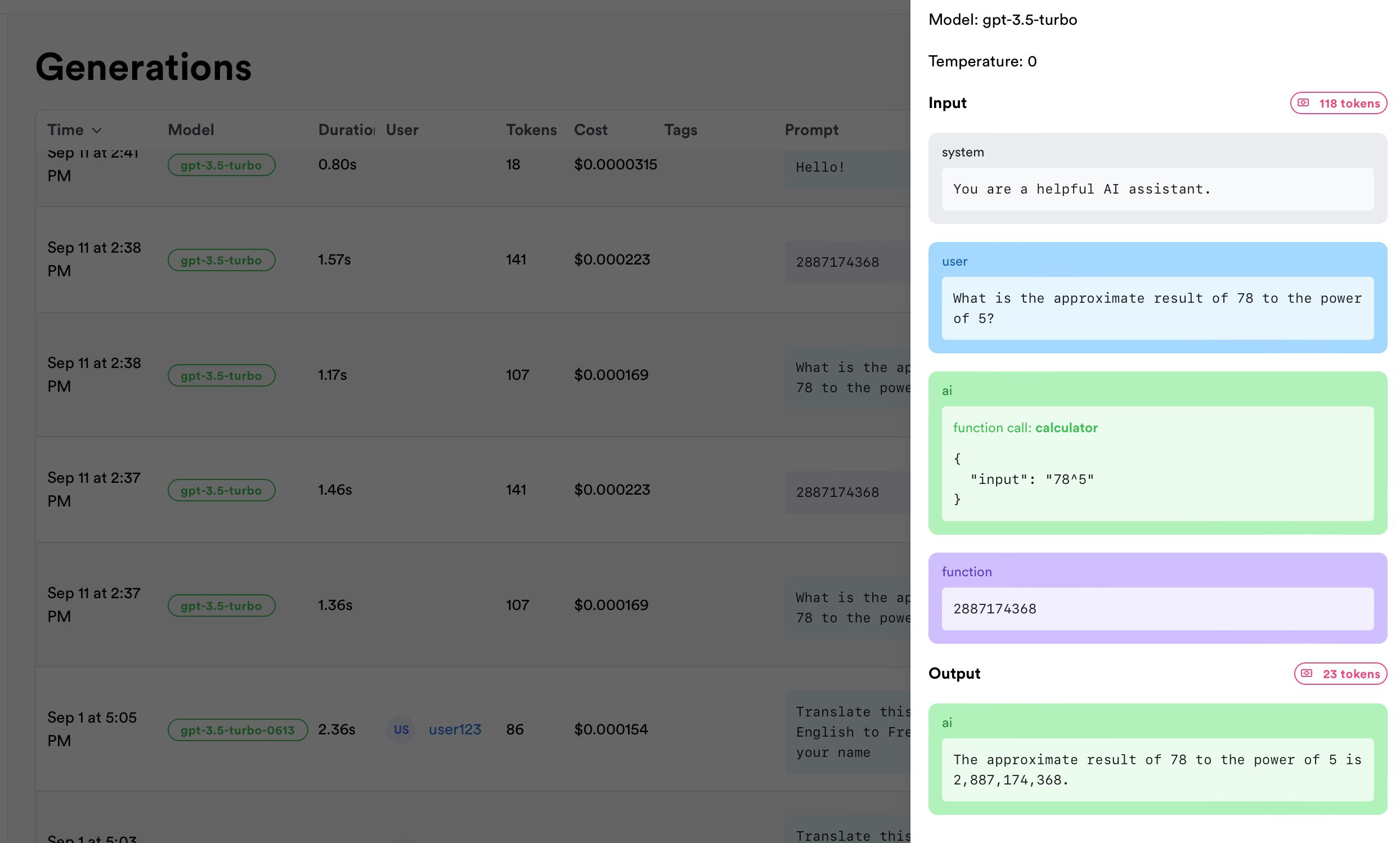1400x843 pixels.
Task: Open the Hello! prompt generation
Action: point(819,167)
